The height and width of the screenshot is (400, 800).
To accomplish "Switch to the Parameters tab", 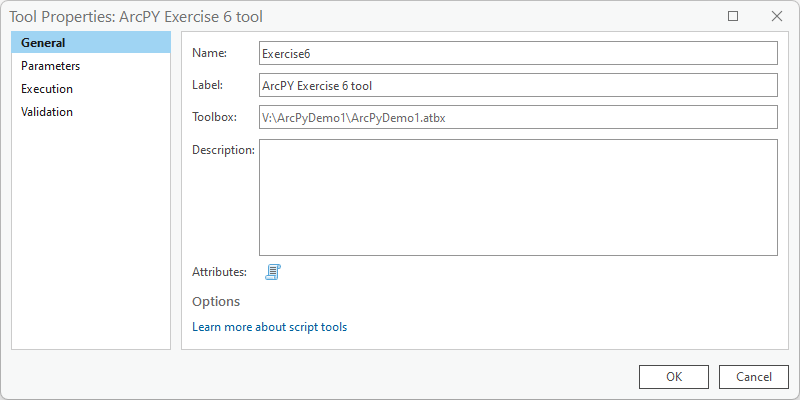I will 50,66.
